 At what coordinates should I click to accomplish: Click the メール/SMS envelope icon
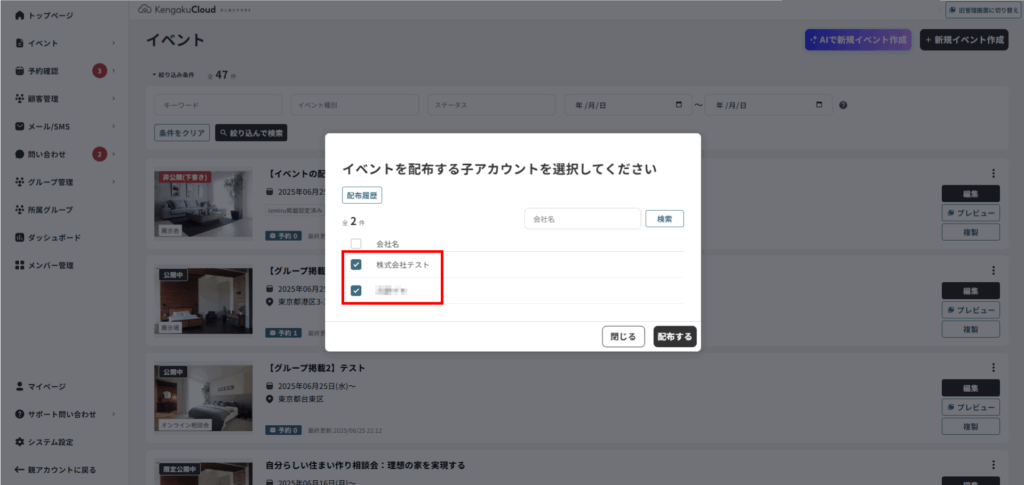[x=20, y=127]
